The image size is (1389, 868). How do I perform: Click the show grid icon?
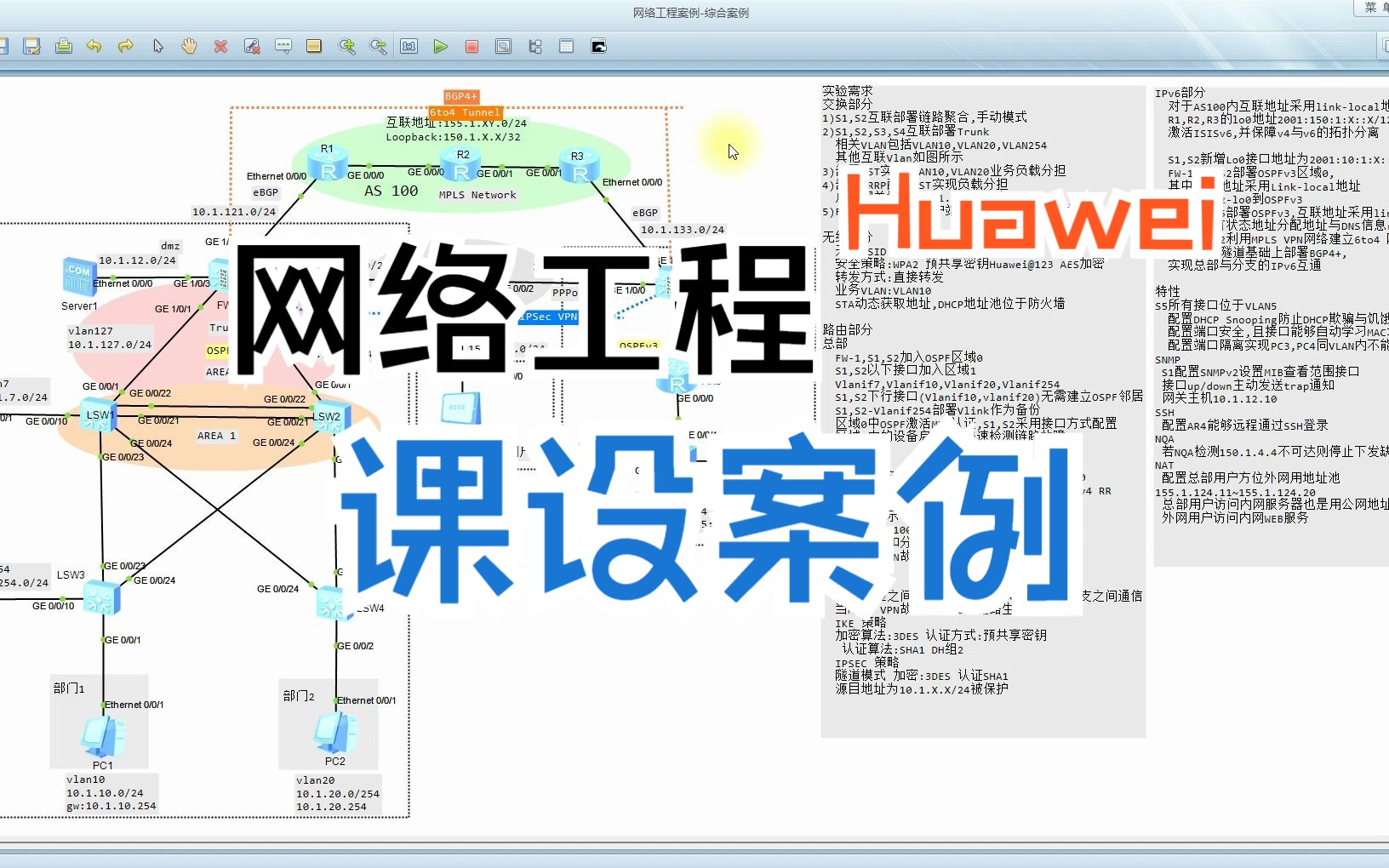pos(567,46)
